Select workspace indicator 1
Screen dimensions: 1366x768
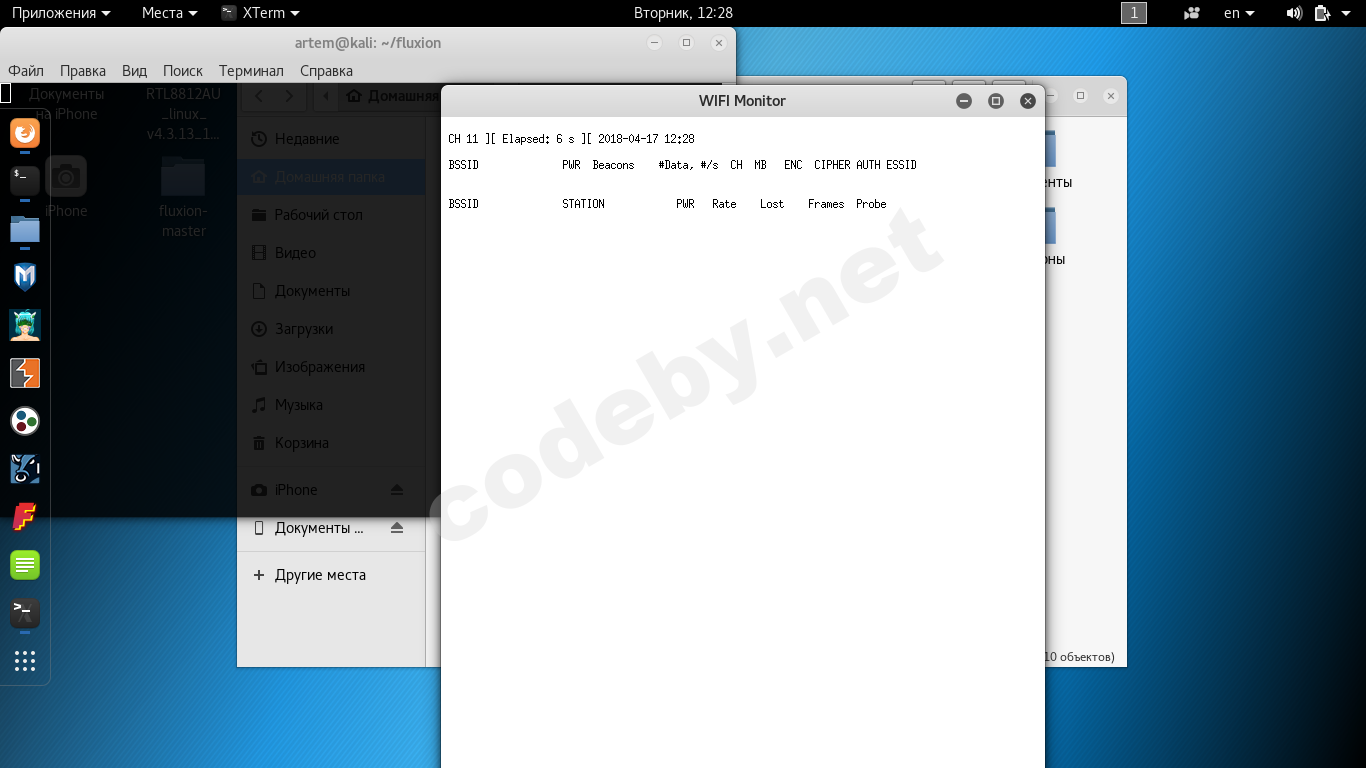pyautogui.click(x=1134, y=13)
